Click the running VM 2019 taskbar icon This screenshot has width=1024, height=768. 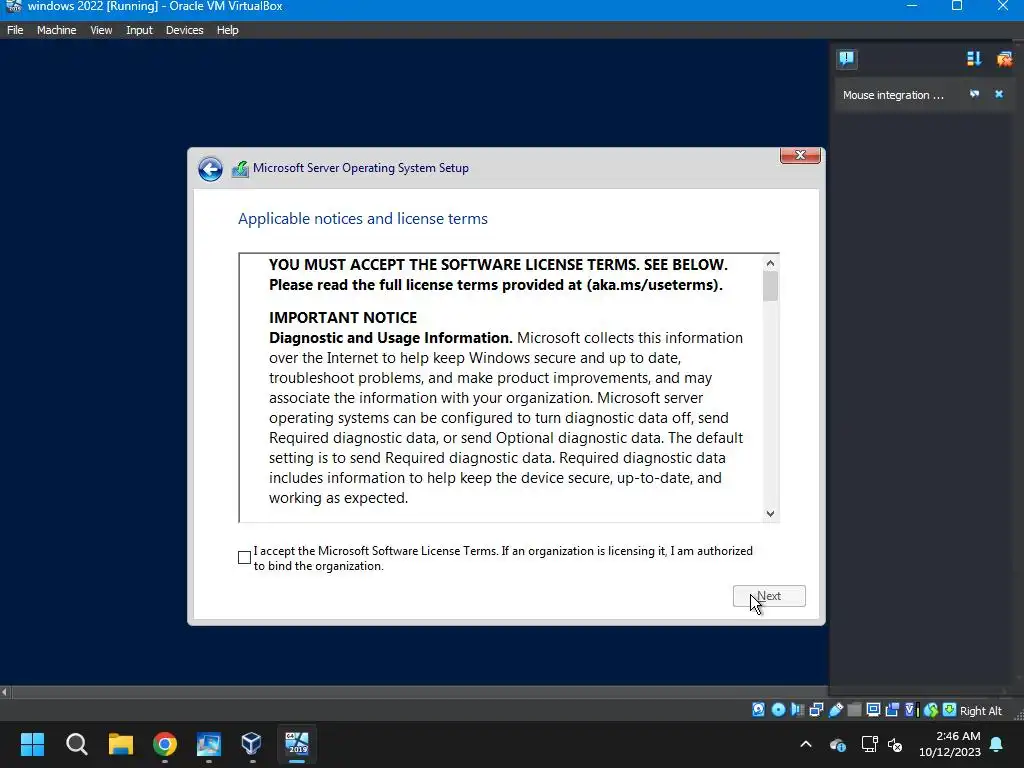click(x=296, y=744)
